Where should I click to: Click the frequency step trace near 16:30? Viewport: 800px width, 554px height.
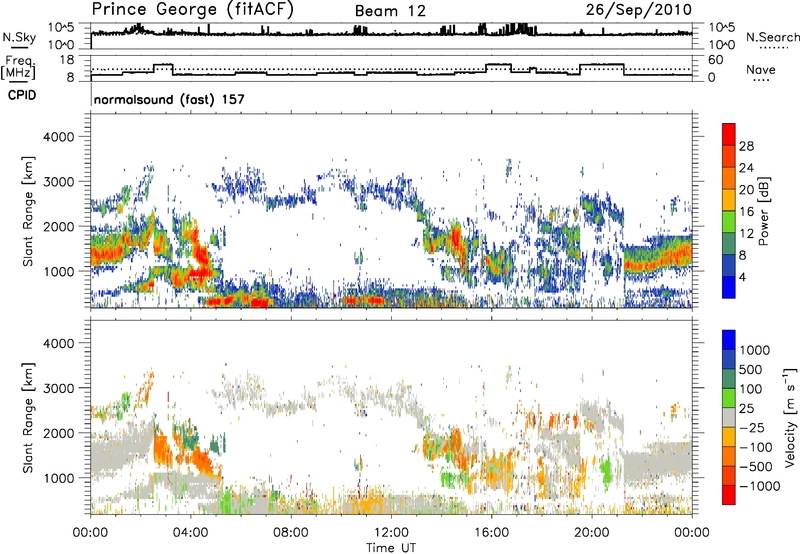click(x=498, y=65)
